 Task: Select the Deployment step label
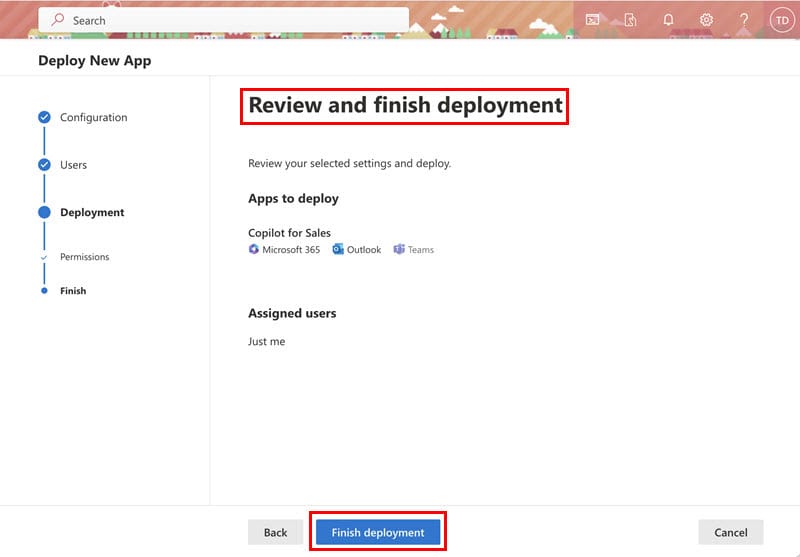click(x=92, y=212)
